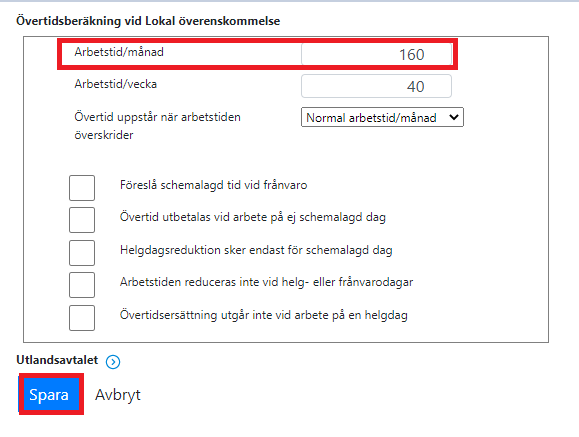The height and width of the screenshot is (437, 579).
Task: Enable Övertidsersättning utgår inte vid arbete checkbox
Action: [82, 318]
